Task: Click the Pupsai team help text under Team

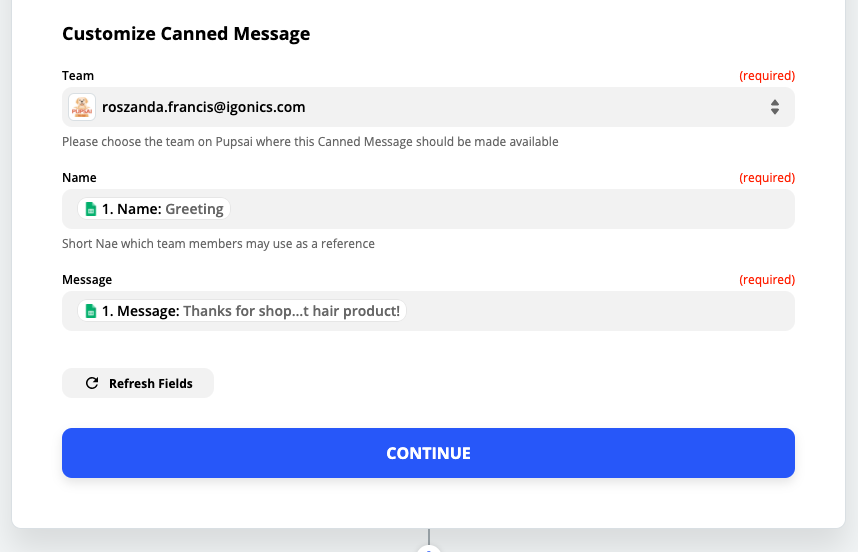Action: 310,142
